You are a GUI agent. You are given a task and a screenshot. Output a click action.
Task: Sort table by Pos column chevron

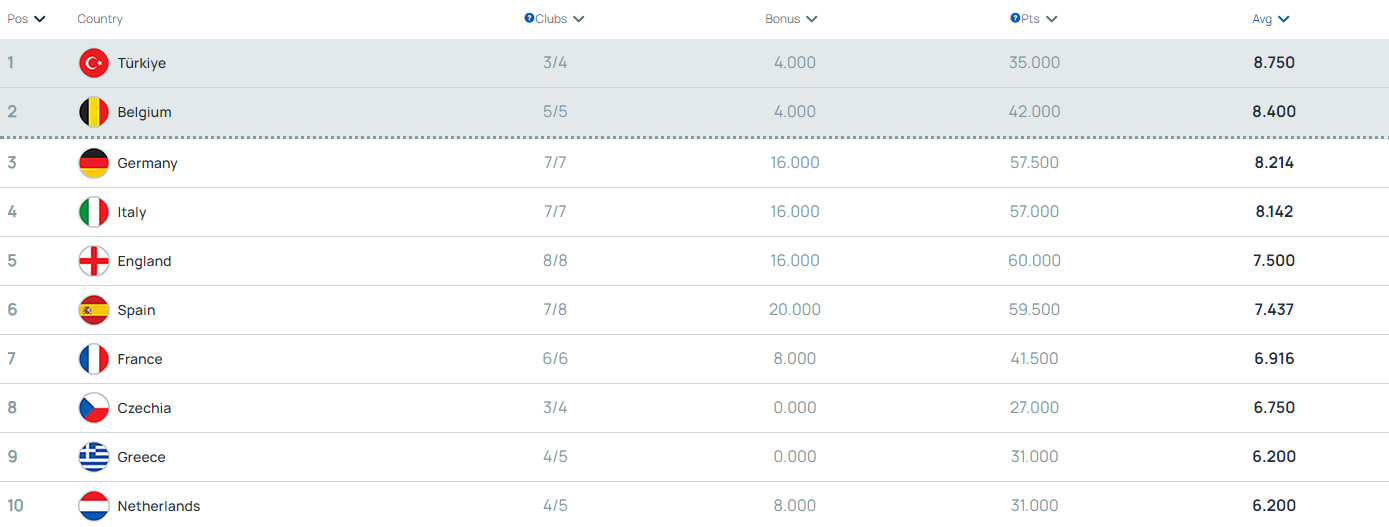[x=40, y=19]
